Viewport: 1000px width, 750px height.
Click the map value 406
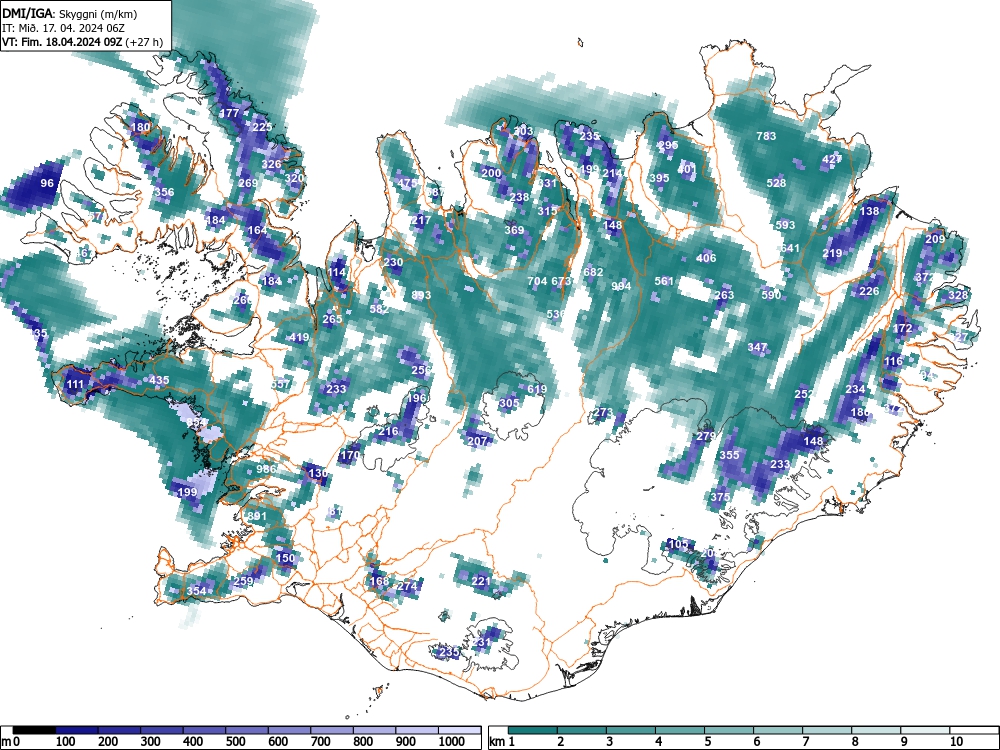click(x=706, y=258)
